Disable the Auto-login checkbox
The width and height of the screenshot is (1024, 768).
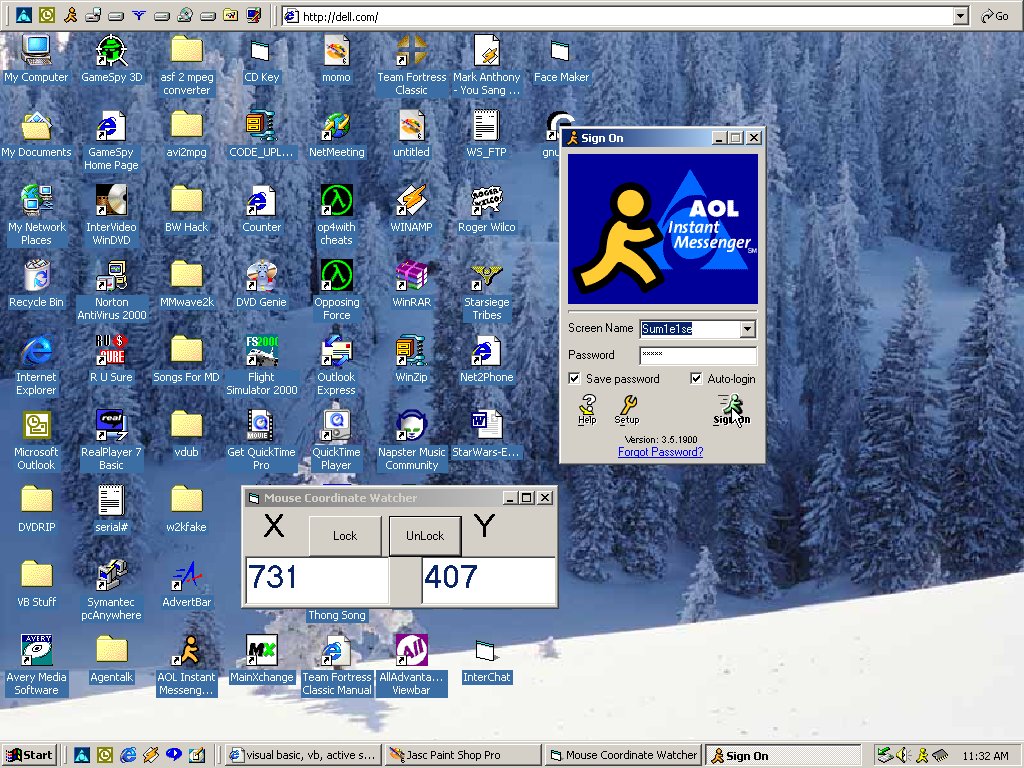[x=697, y=379]
